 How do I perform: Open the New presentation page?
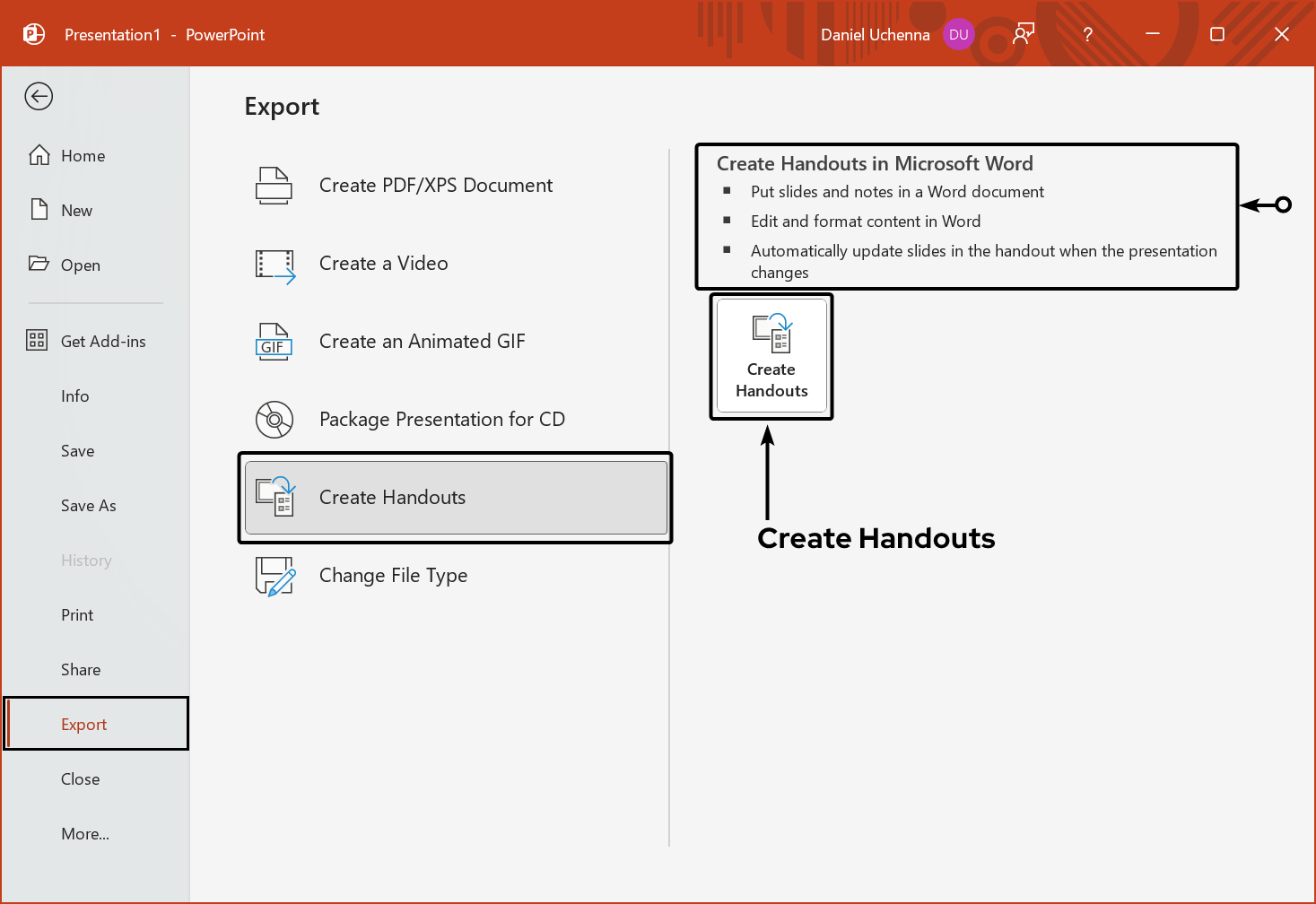(76, 210)
